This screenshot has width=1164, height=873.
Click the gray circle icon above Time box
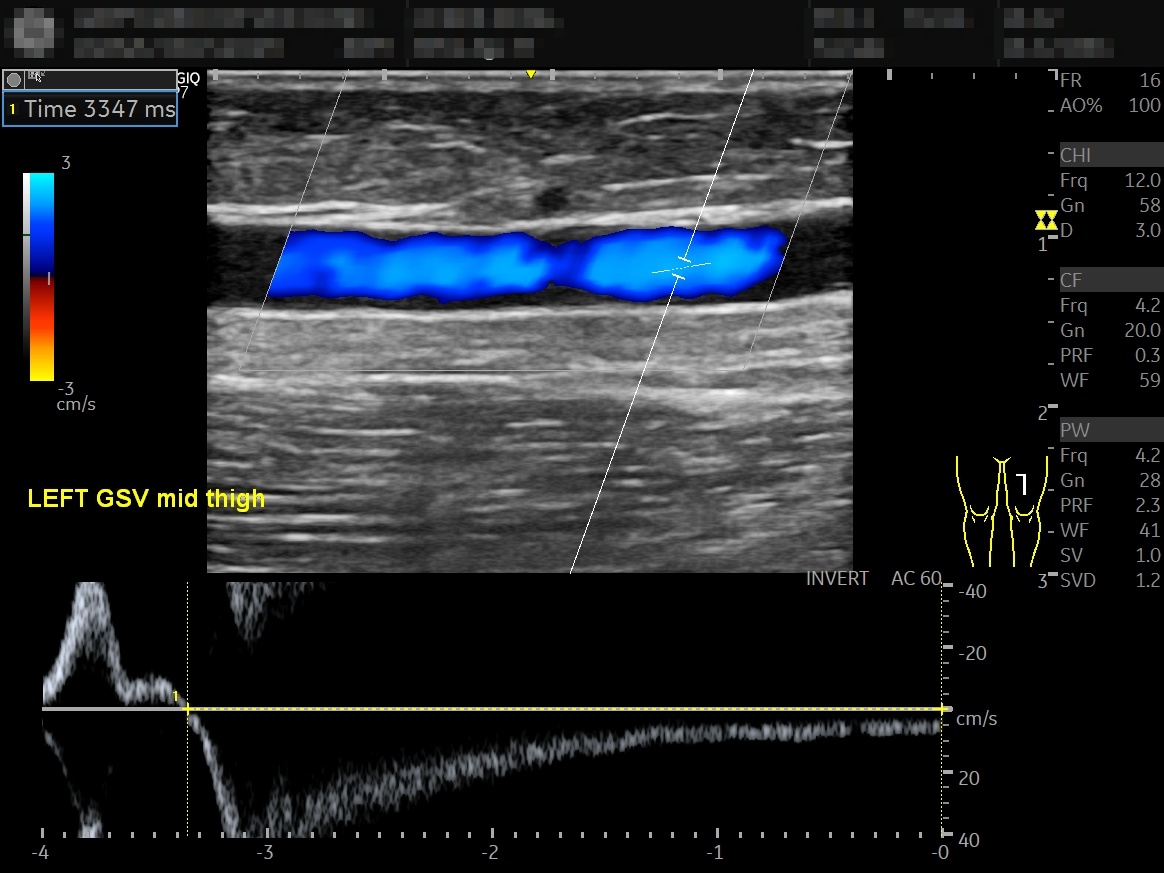pyautogui.click(x=13, y=79)
